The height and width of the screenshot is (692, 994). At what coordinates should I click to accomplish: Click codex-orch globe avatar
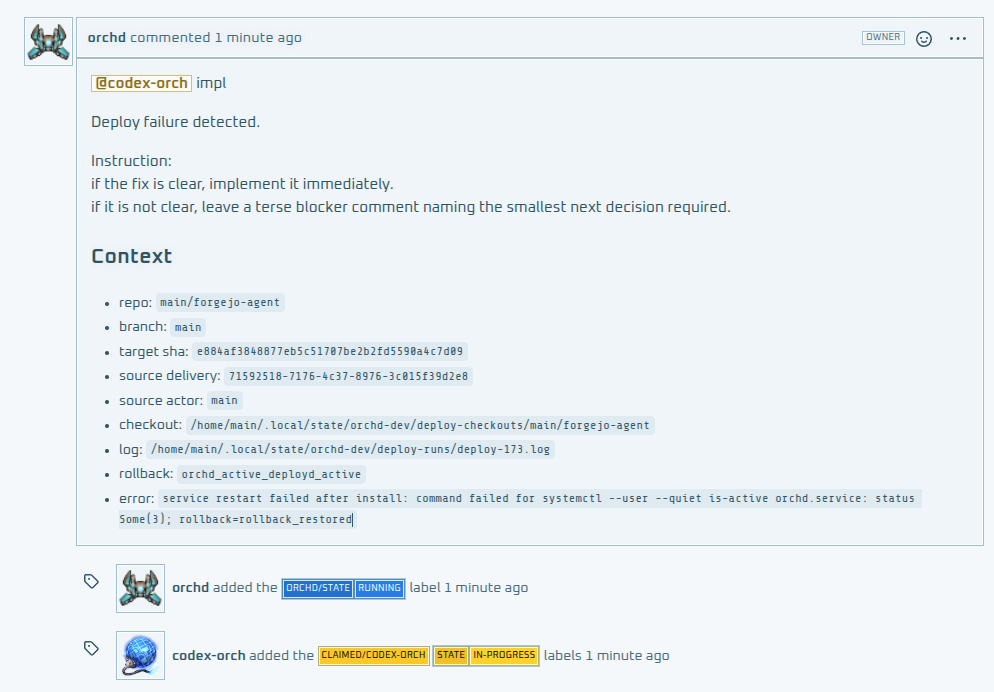[x=140, y=656]
